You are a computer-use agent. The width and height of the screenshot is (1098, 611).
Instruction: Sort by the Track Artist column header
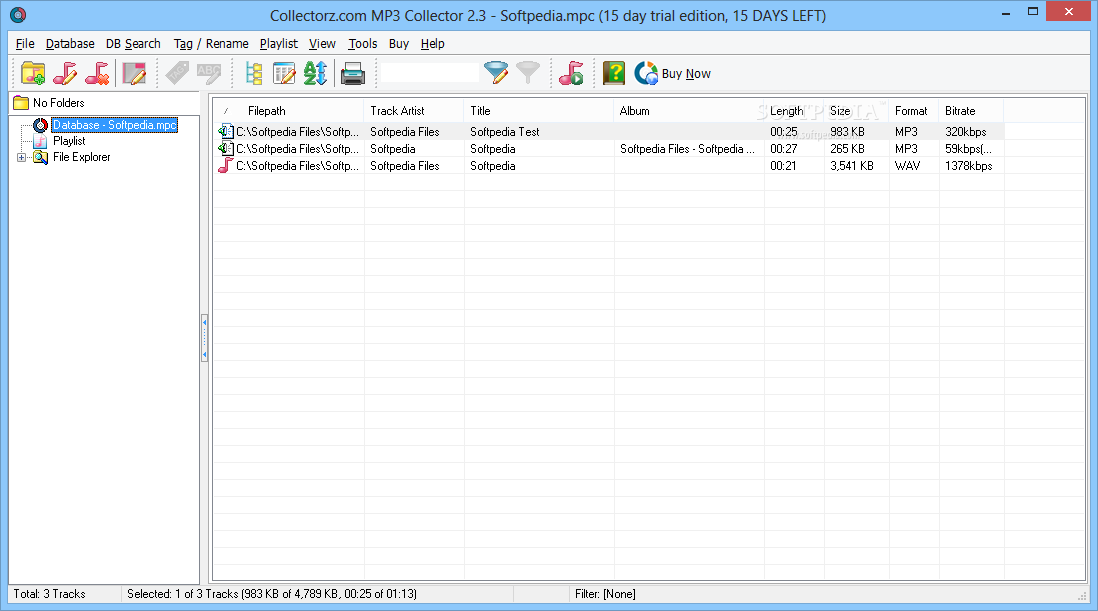coord(414,111)
